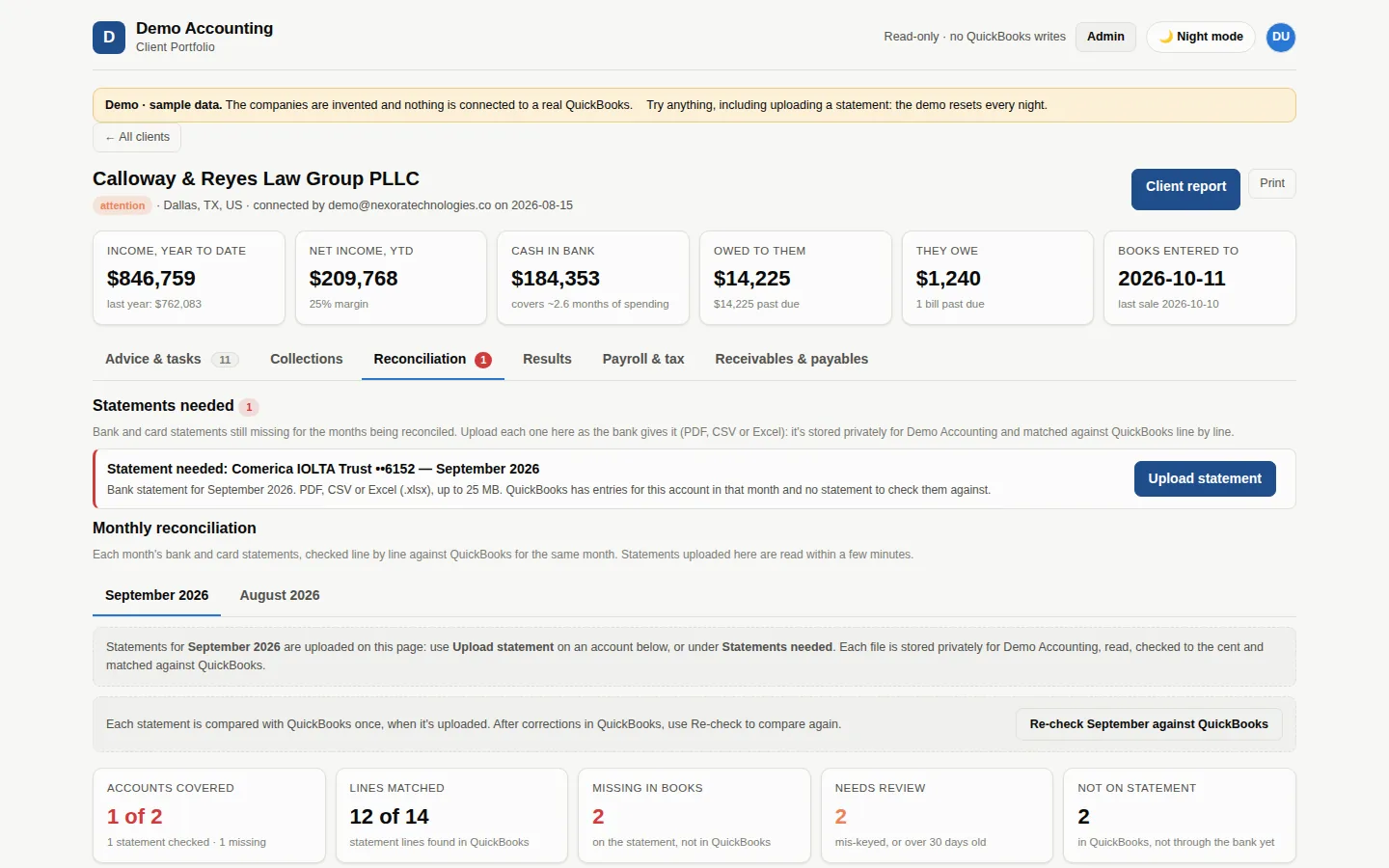Click the Cash in Bank card

pyautogui.click(x=593, y=278)
